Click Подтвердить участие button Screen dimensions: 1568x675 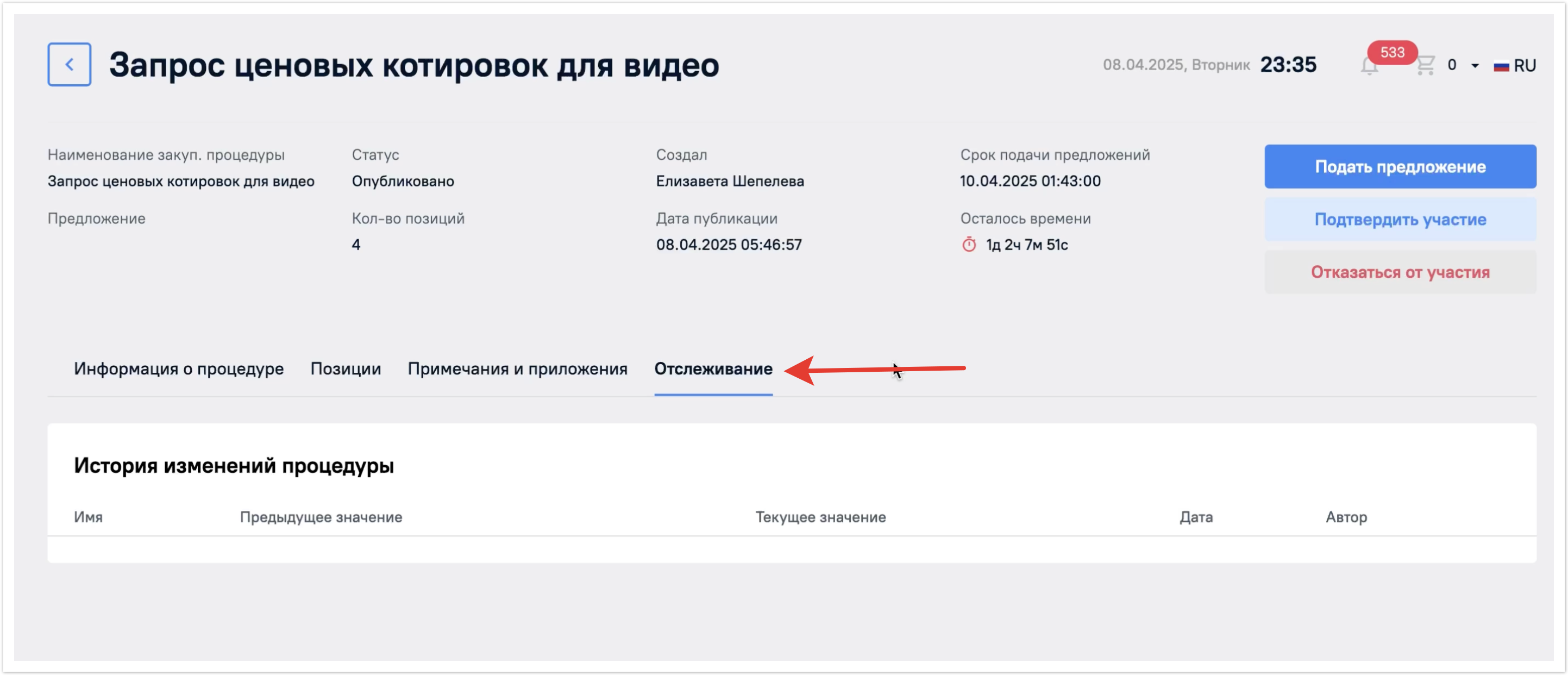click(1400, 219)
